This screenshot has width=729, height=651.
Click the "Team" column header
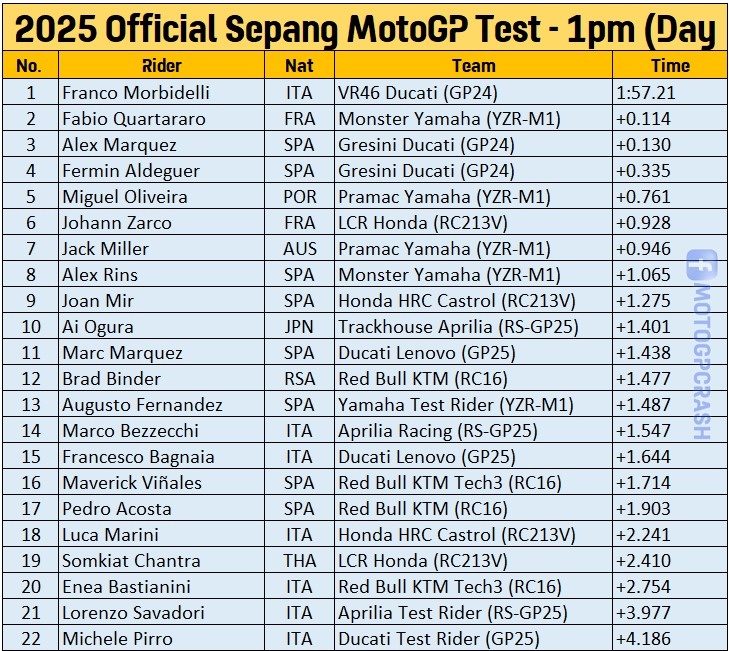click(473, 66)
